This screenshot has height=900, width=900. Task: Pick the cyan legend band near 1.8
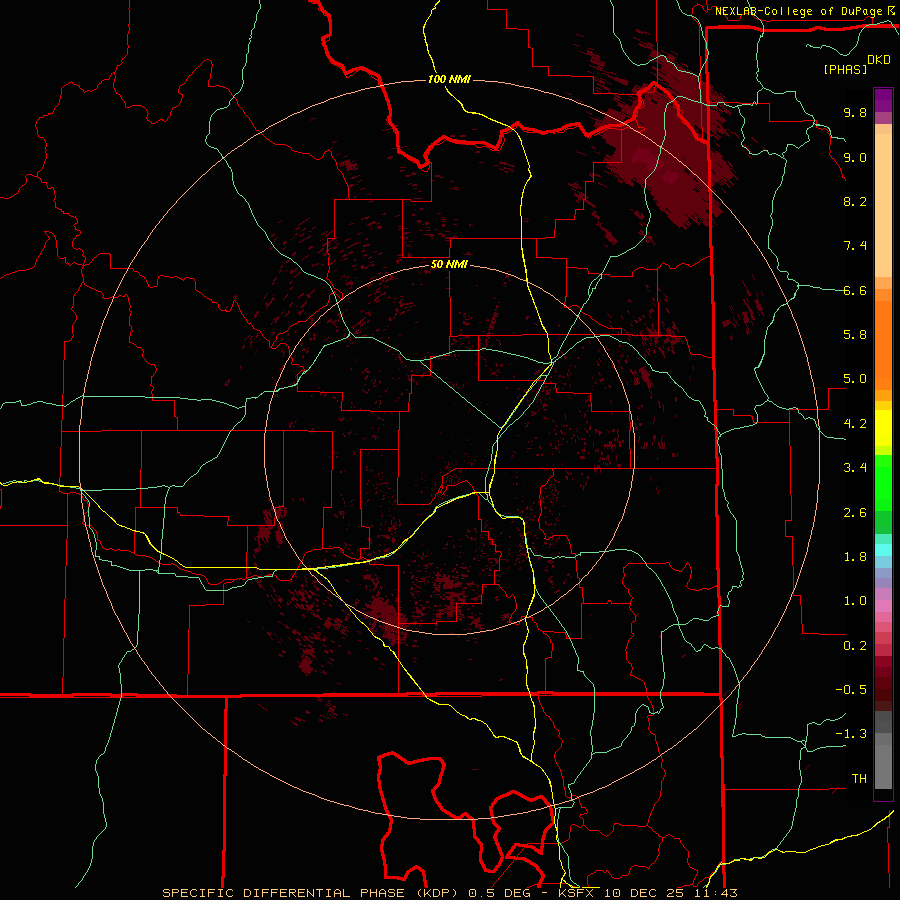coord(883,550)
